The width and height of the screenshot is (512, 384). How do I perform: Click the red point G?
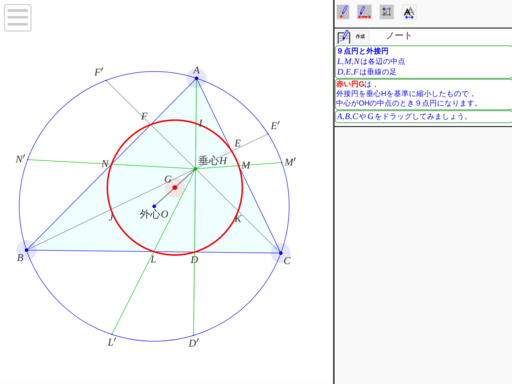[x=175, y=188]
